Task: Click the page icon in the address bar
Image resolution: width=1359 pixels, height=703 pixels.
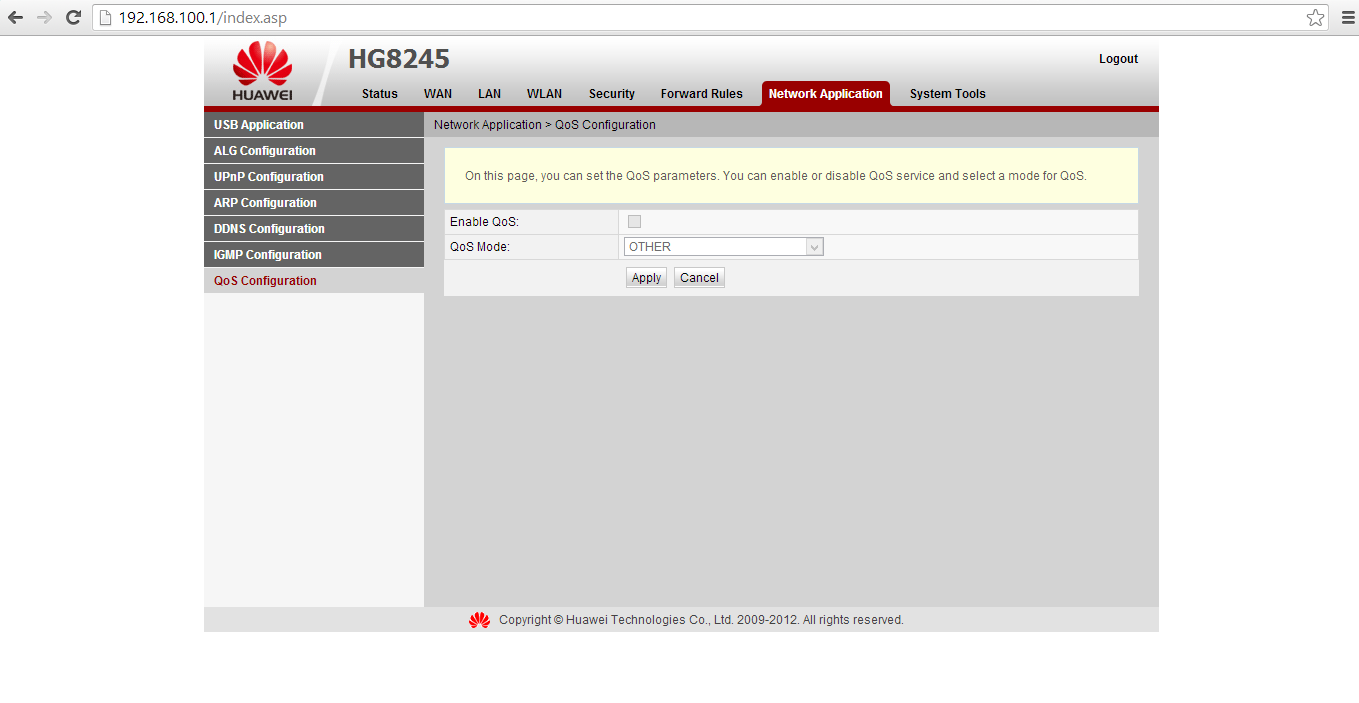Action: point(104,18)
